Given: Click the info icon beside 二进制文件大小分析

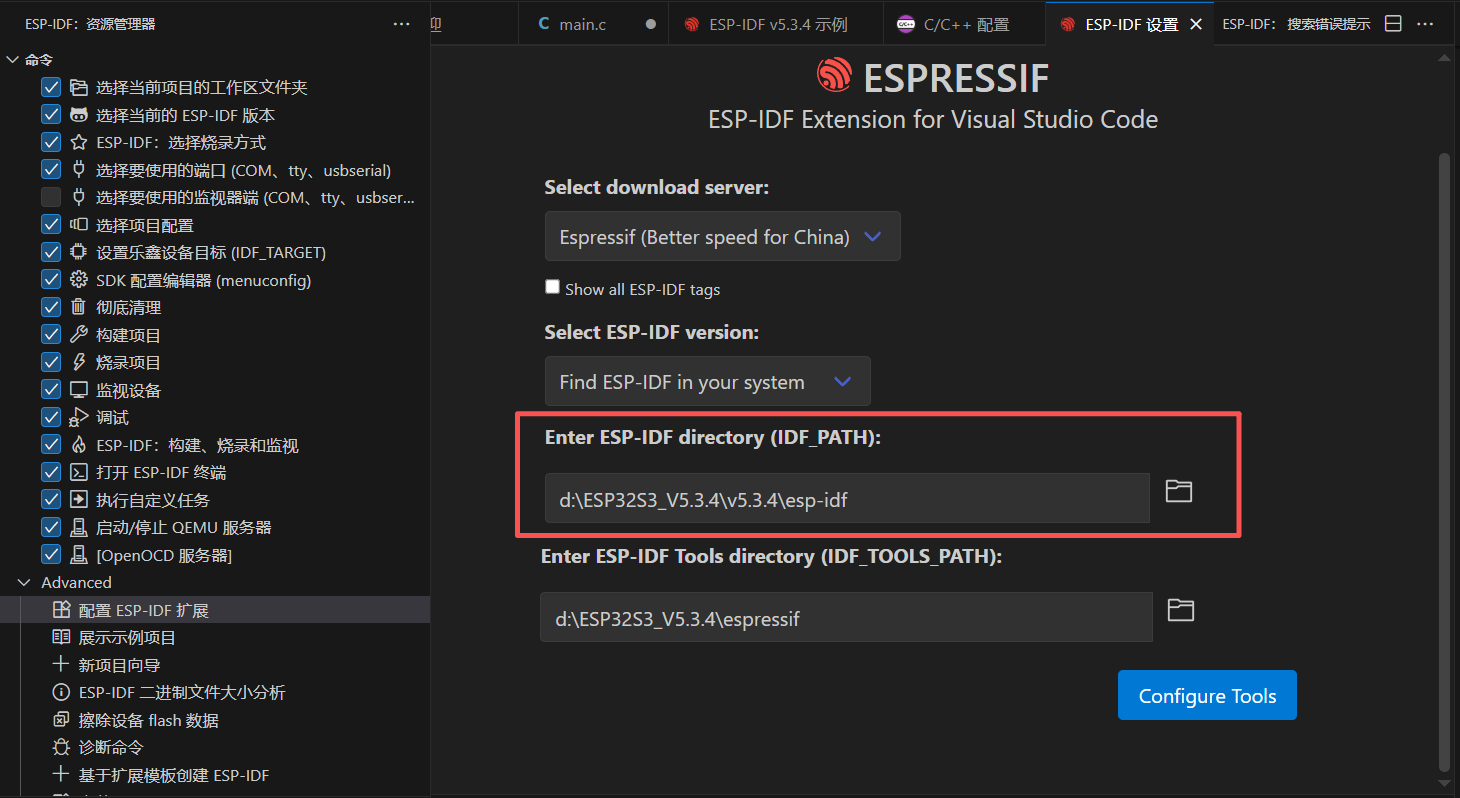Looking at the screenshot, I should pos(61,693).
